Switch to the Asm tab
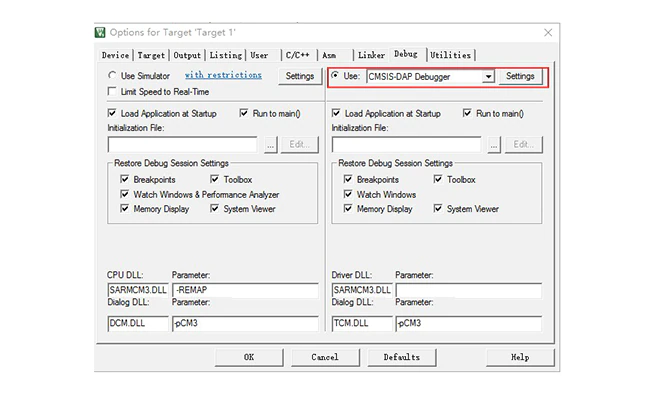 [329, 55]
